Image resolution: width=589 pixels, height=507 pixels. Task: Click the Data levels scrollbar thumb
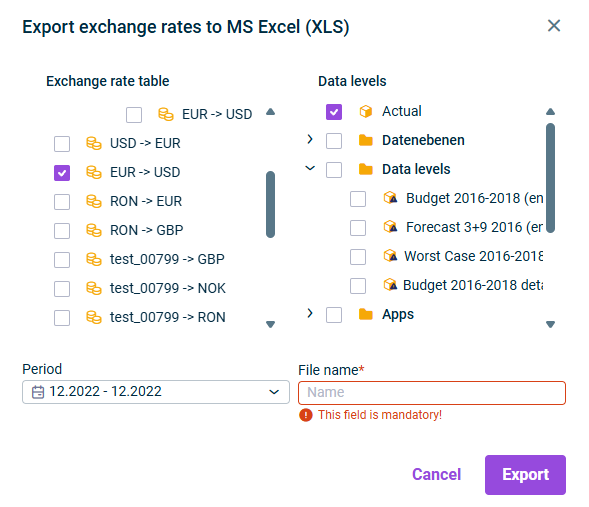tap(550, 178)
